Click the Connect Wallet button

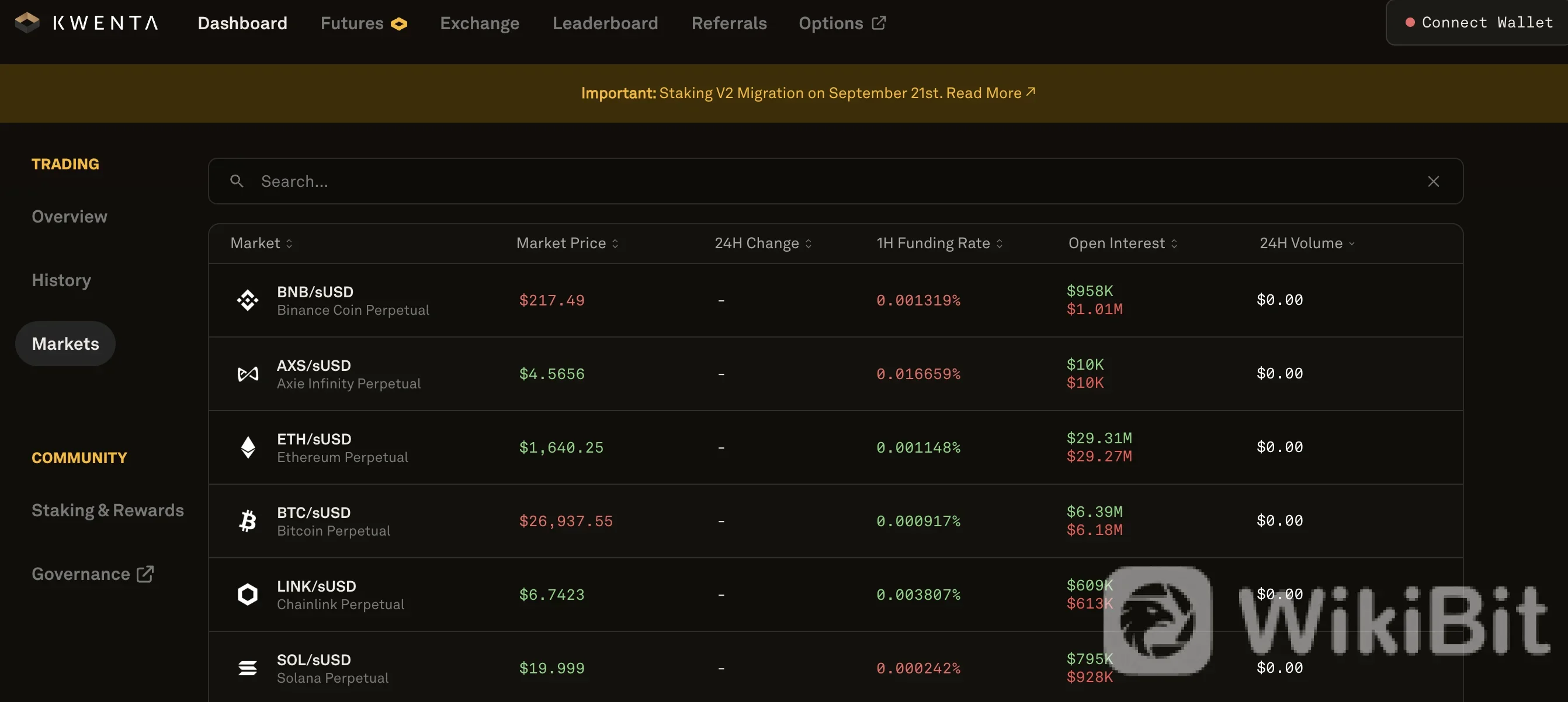1477,23
